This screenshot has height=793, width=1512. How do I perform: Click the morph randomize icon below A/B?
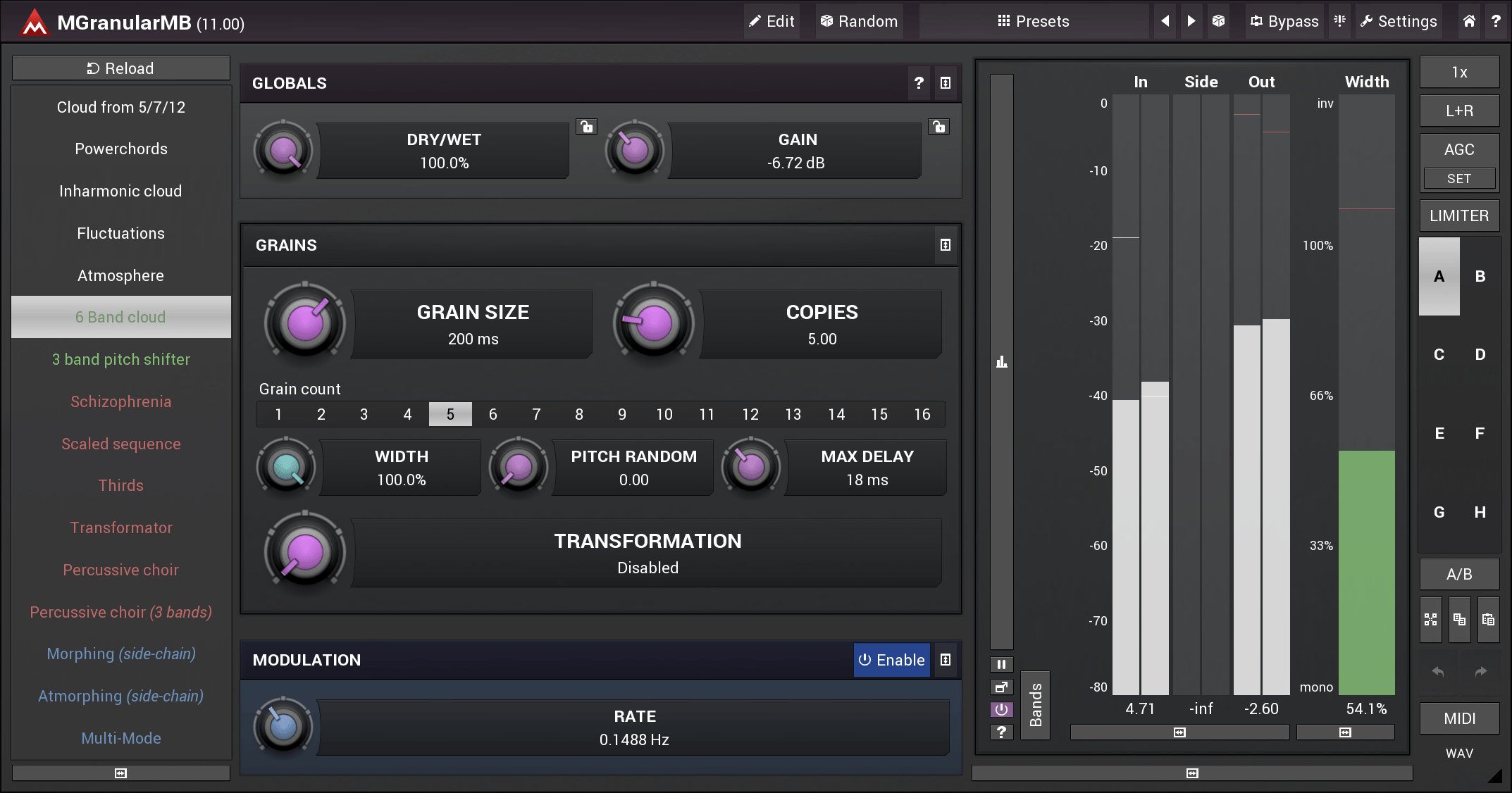[1430, 620]
